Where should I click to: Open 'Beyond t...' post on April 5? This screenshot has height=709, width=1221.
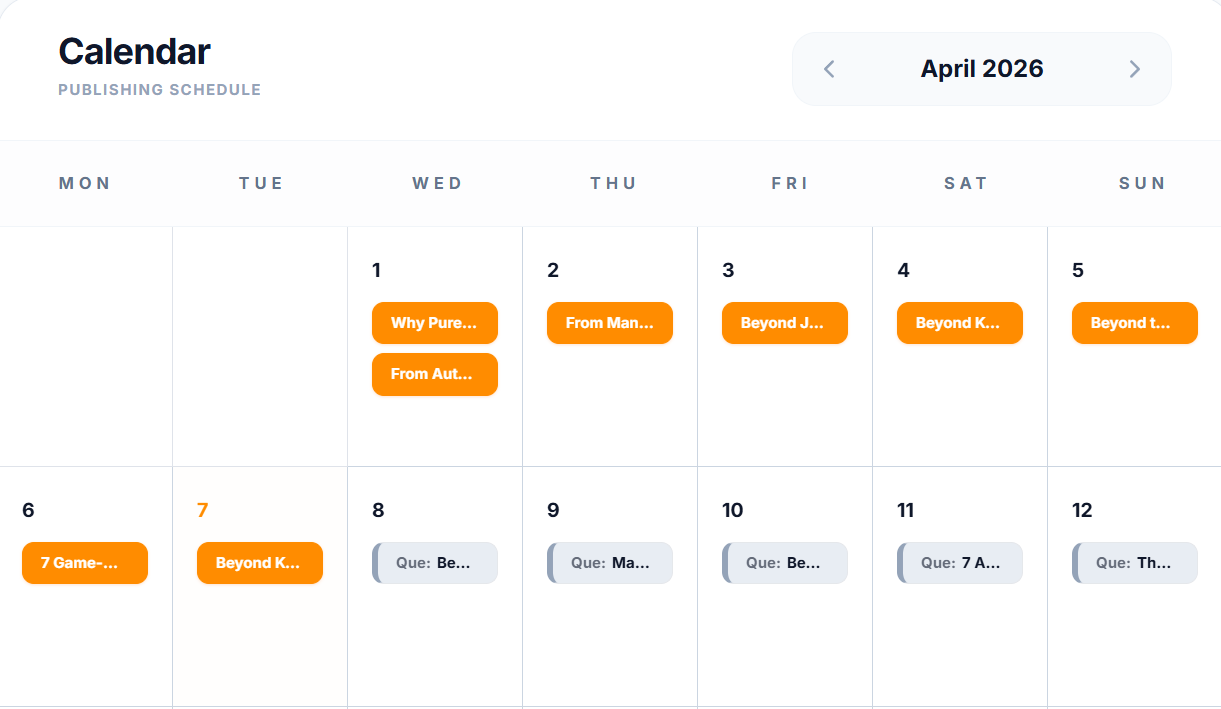(1135, 323)
